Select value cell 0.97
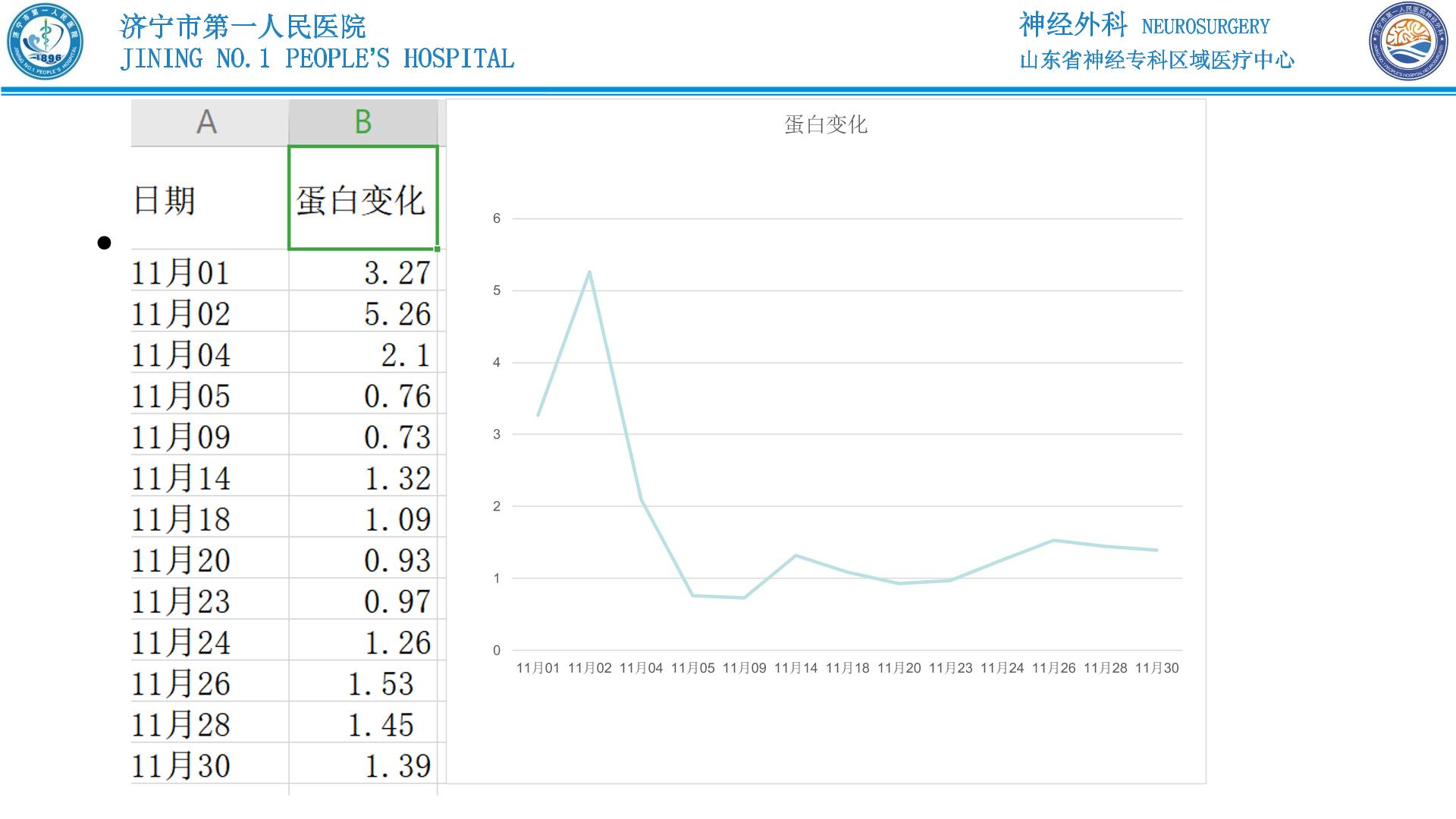The height and width of the screenshot is (819, 1456). point(363,599)
